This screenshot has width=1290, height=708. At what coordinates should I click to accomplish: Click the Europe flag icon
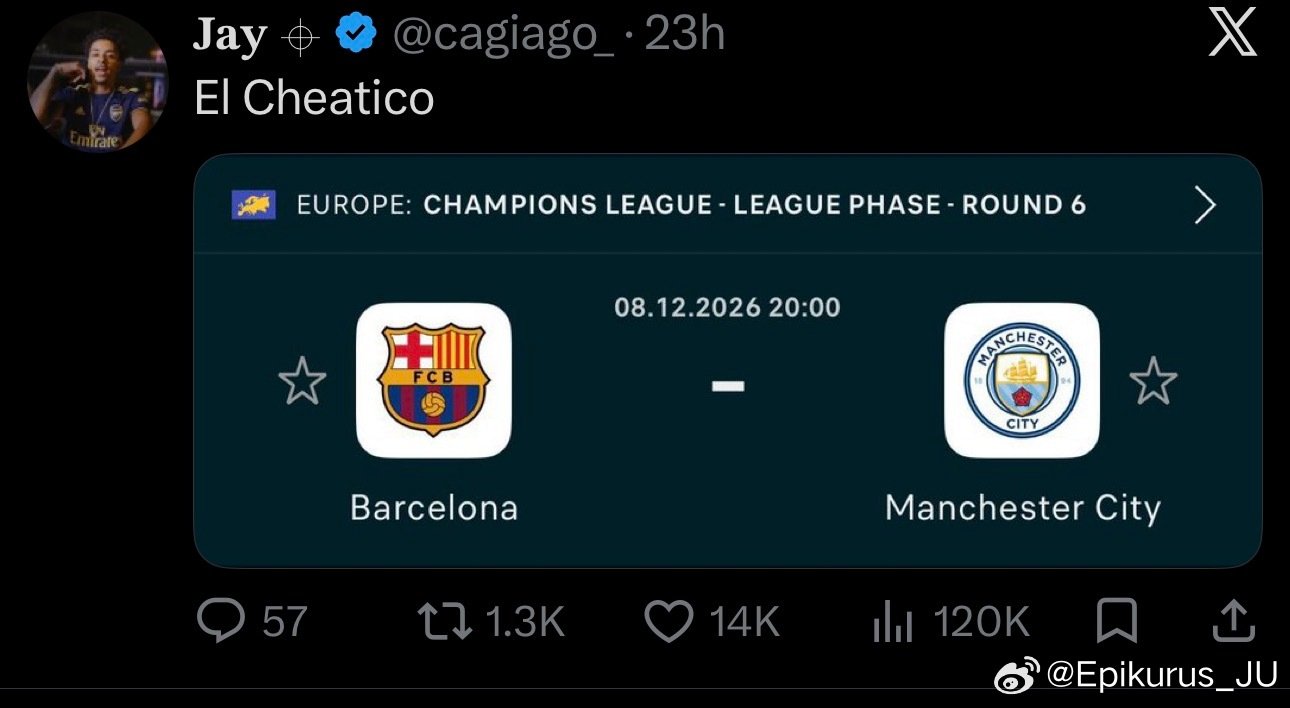254,205
